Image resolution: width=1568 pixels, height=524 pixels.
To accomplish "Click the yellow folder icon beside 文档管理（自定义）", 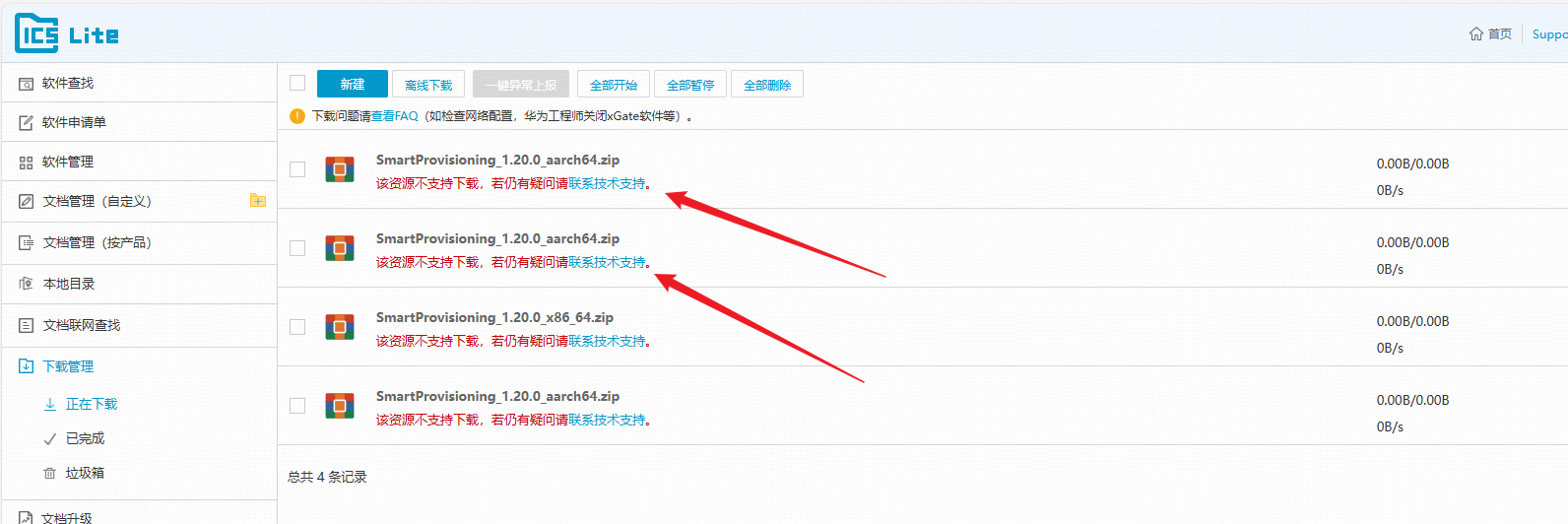I will pyautogui.click(x=258, y=201).
